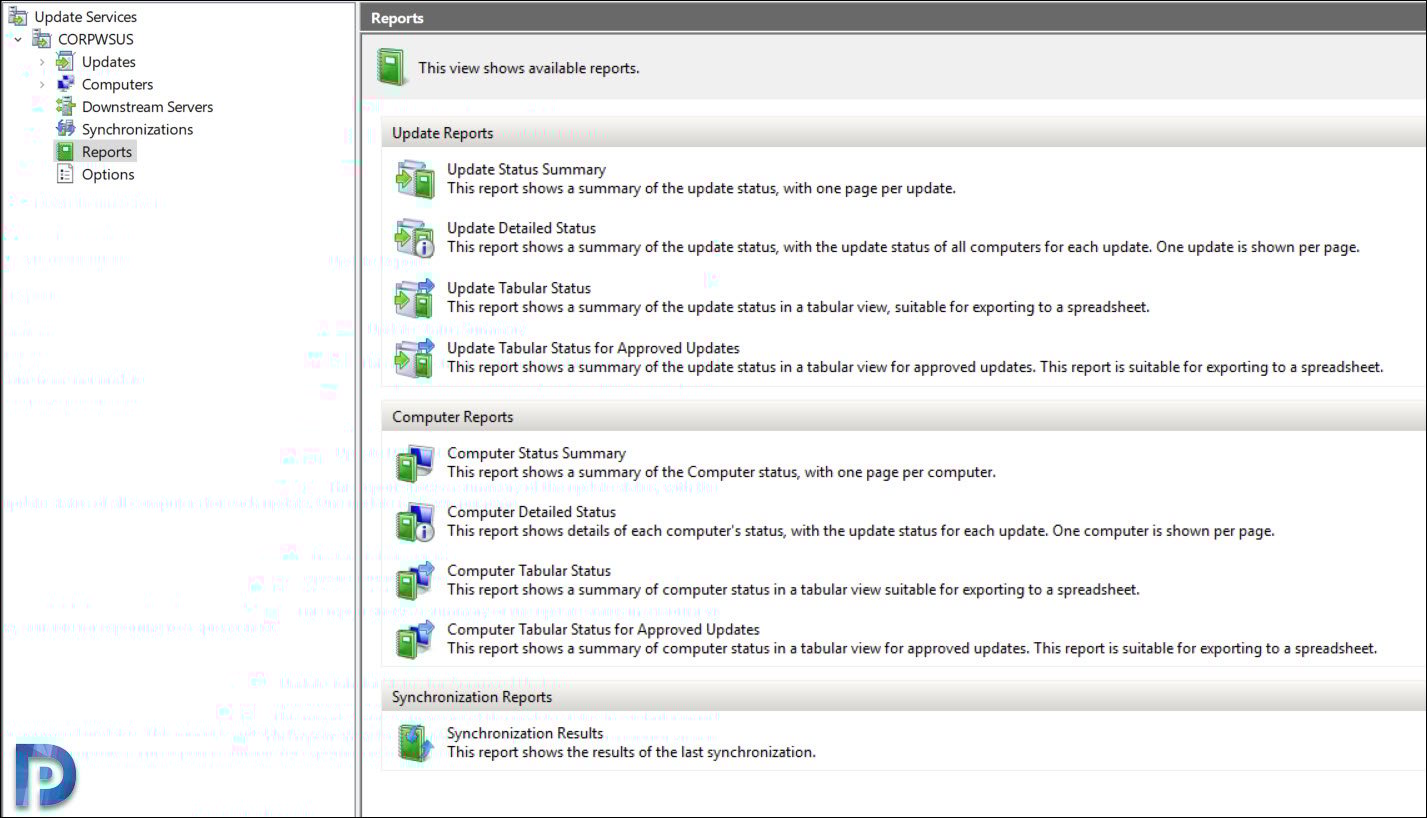The height and width of the screenshot is (818, 1427).
Task: Click the Synchronization Reports section header
Action: [903, 697]
